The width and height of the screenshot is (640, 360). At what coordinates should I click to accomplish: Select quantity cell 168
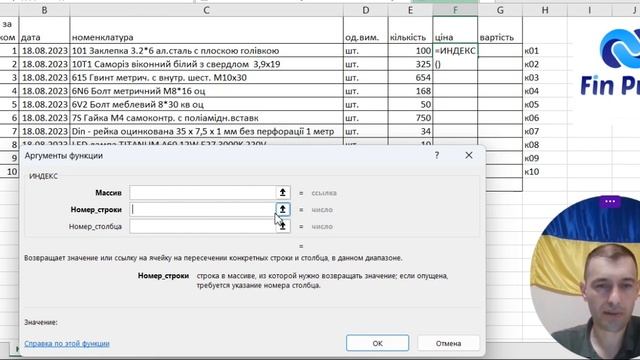pyautogui.click(x=410, y=91)
